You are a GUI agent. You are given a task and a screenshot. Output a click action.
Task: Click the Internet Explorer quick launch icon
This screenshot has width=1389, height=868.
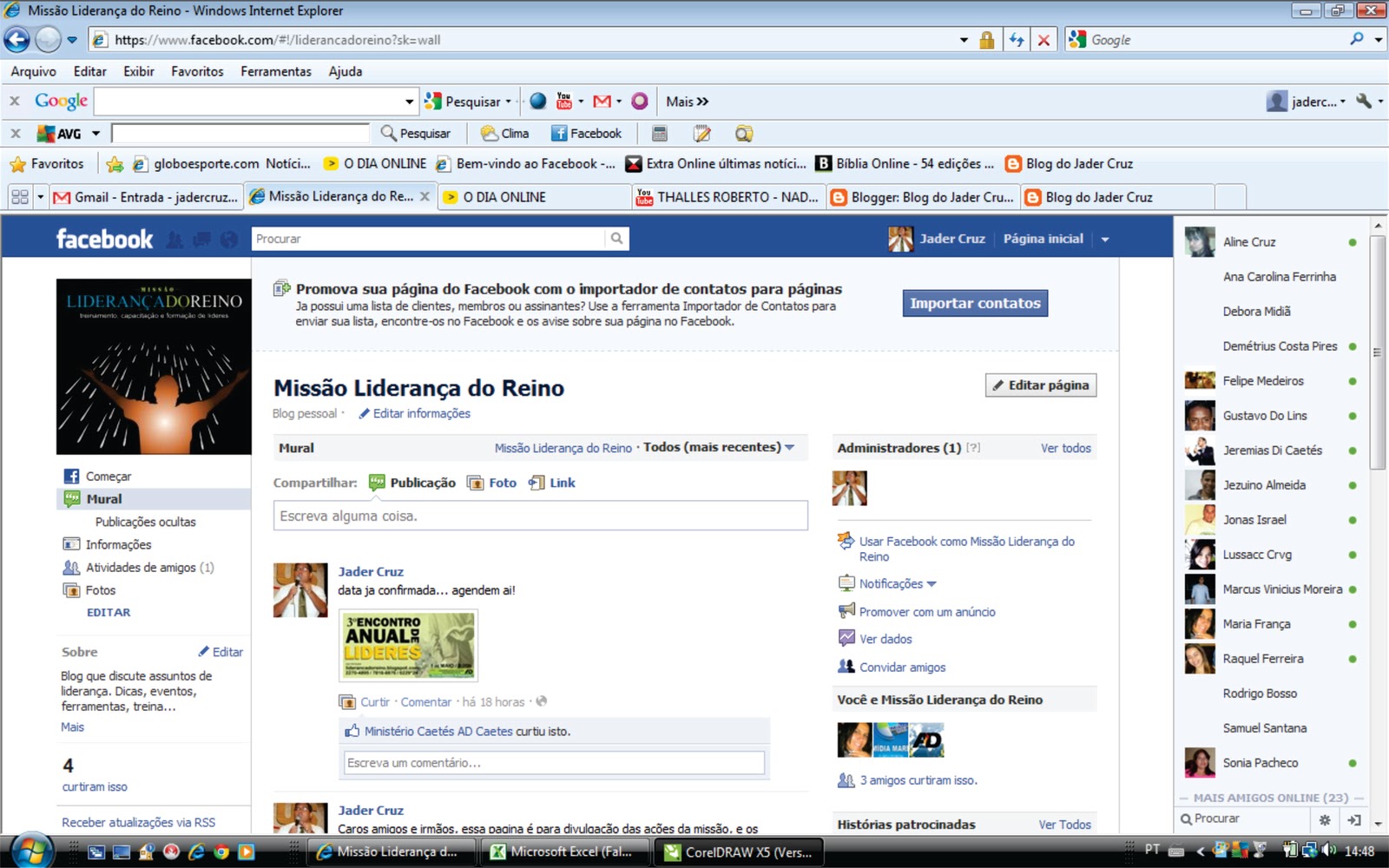tap(196, 852)
